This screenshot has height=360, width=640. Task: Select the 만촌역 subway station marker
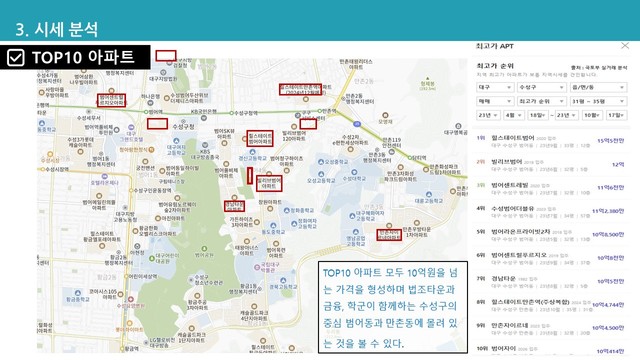pos(320,111)
